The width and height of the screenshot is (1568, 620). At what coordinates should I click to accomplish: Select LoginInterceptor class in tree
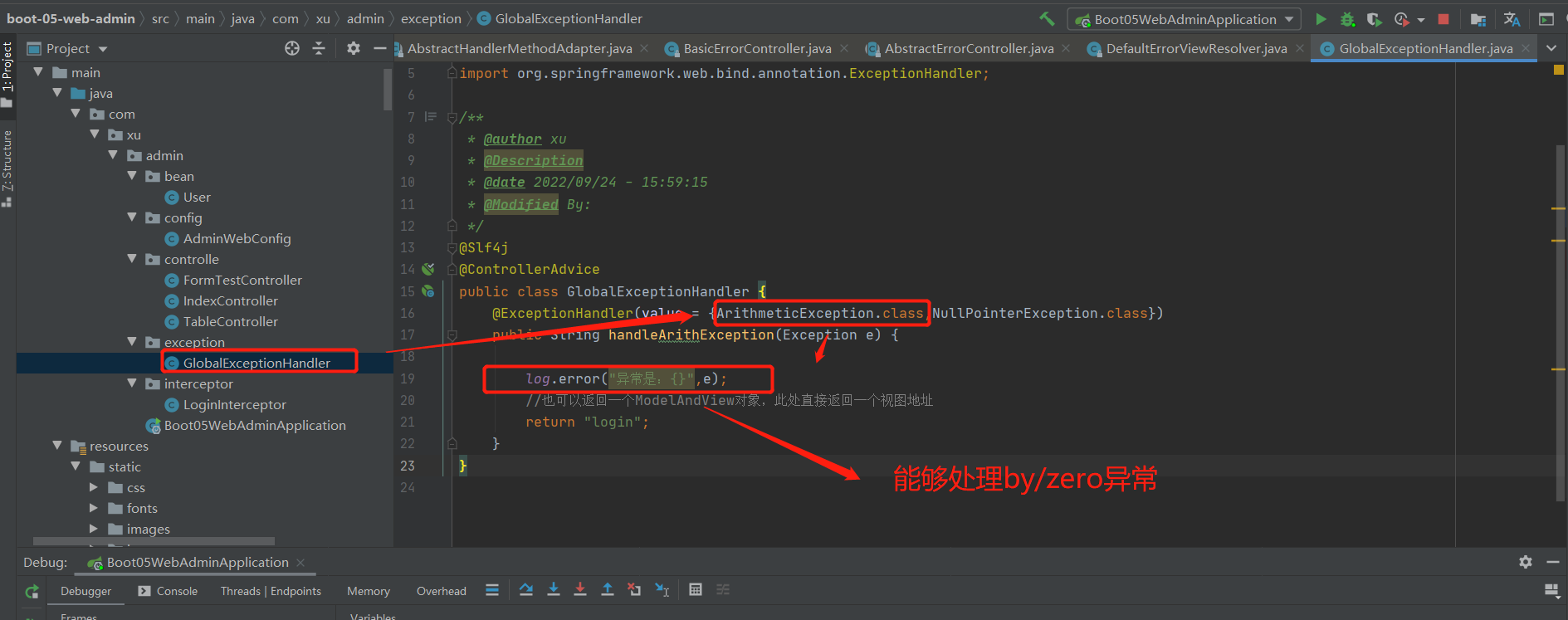tap(235, 404)
